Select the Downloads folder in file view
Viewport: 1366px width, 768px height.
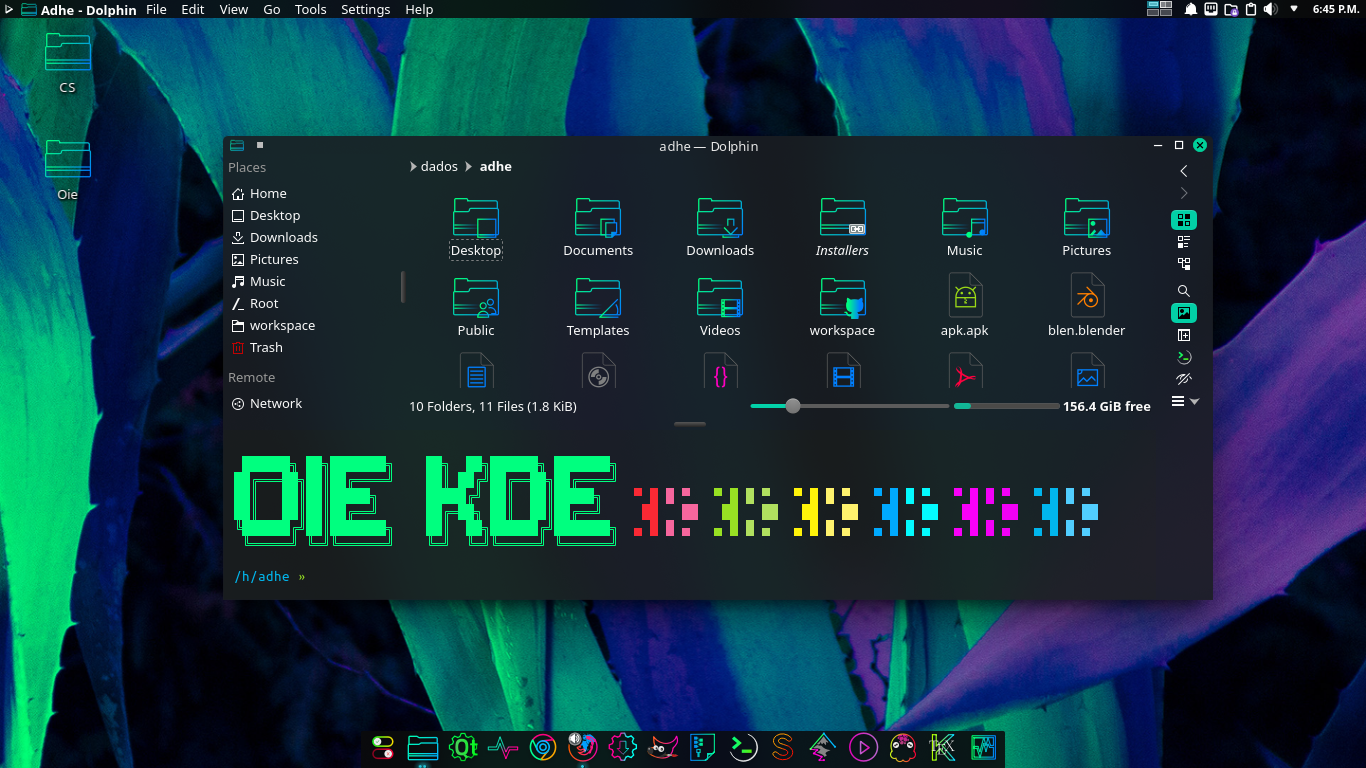(x=720, y=228)
